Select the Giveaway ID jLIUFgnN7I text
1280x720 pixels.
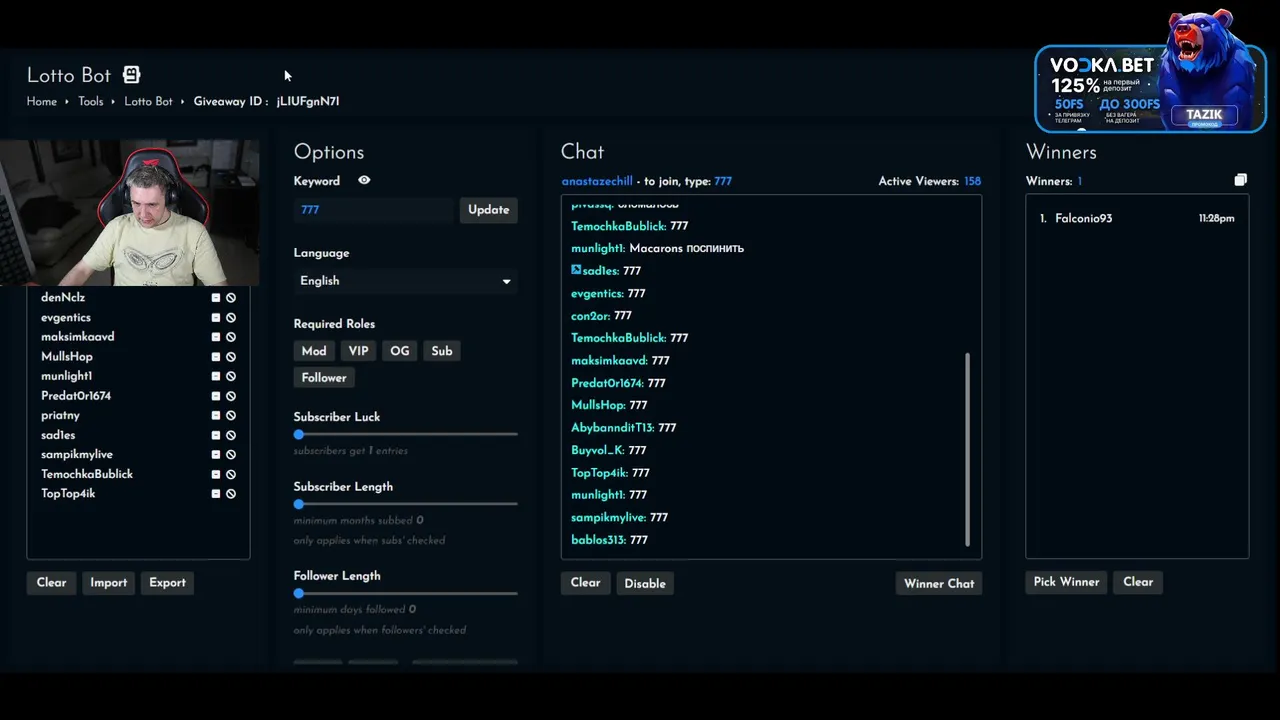coord(308,102)
